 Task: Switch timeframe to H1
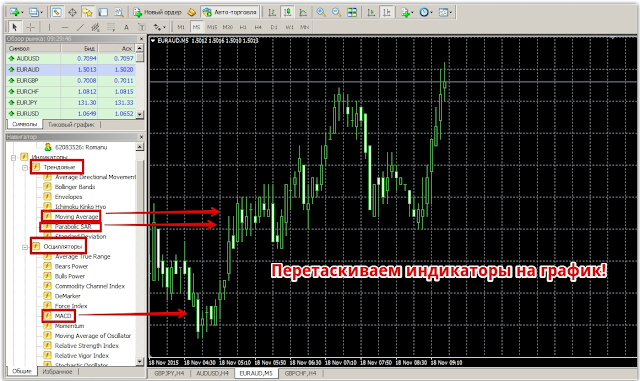coord(243,27)
